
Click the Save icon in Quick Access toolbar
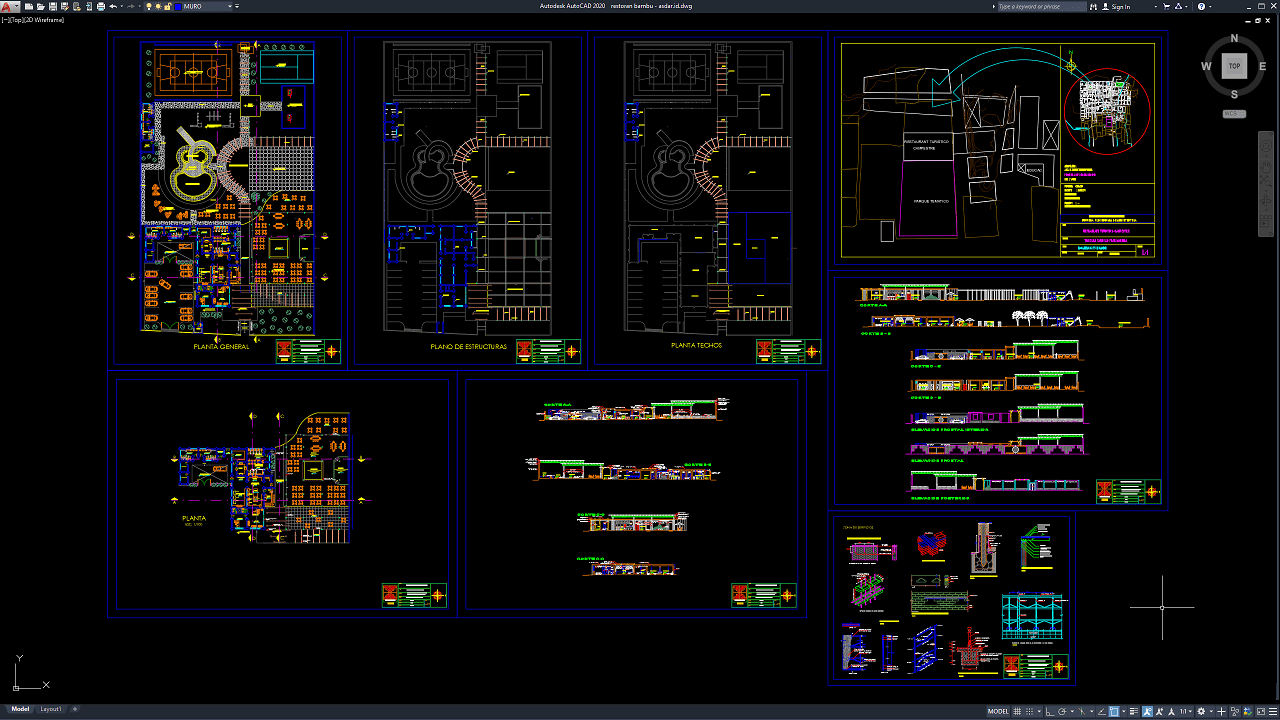click(53, 6)
